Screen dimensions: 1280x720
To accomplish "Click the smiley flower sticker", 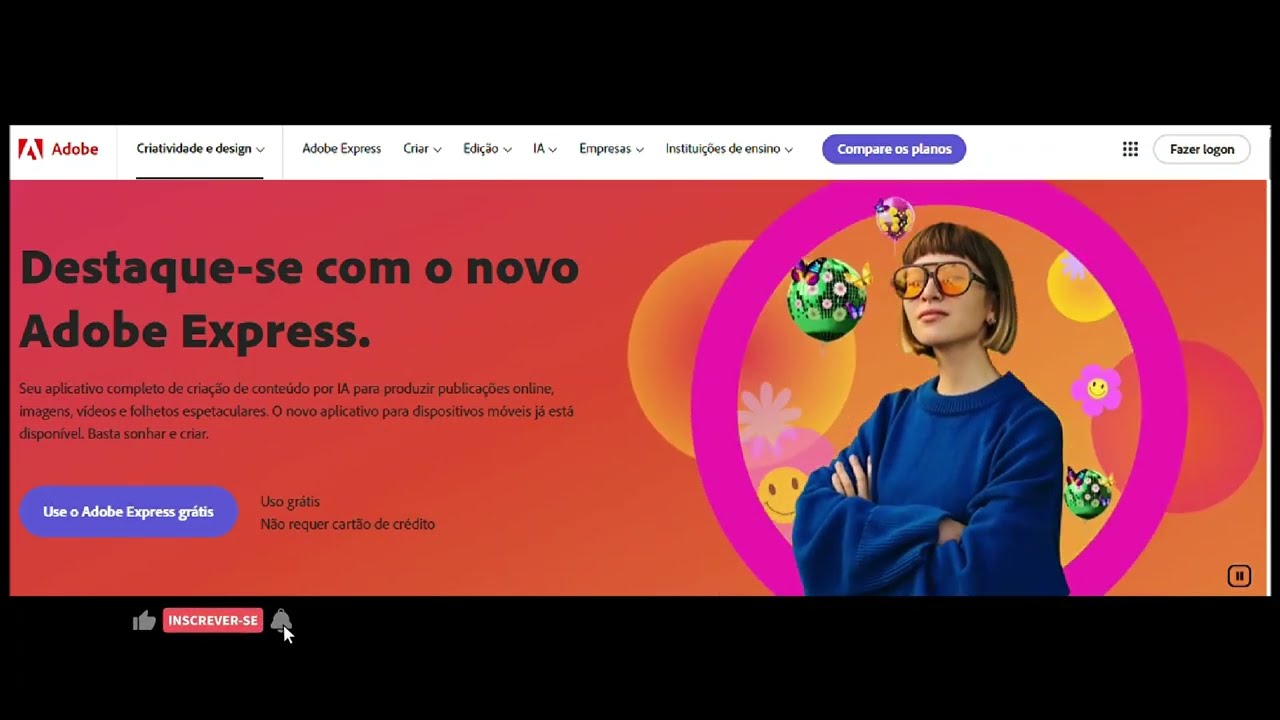I will [1097, 389].
